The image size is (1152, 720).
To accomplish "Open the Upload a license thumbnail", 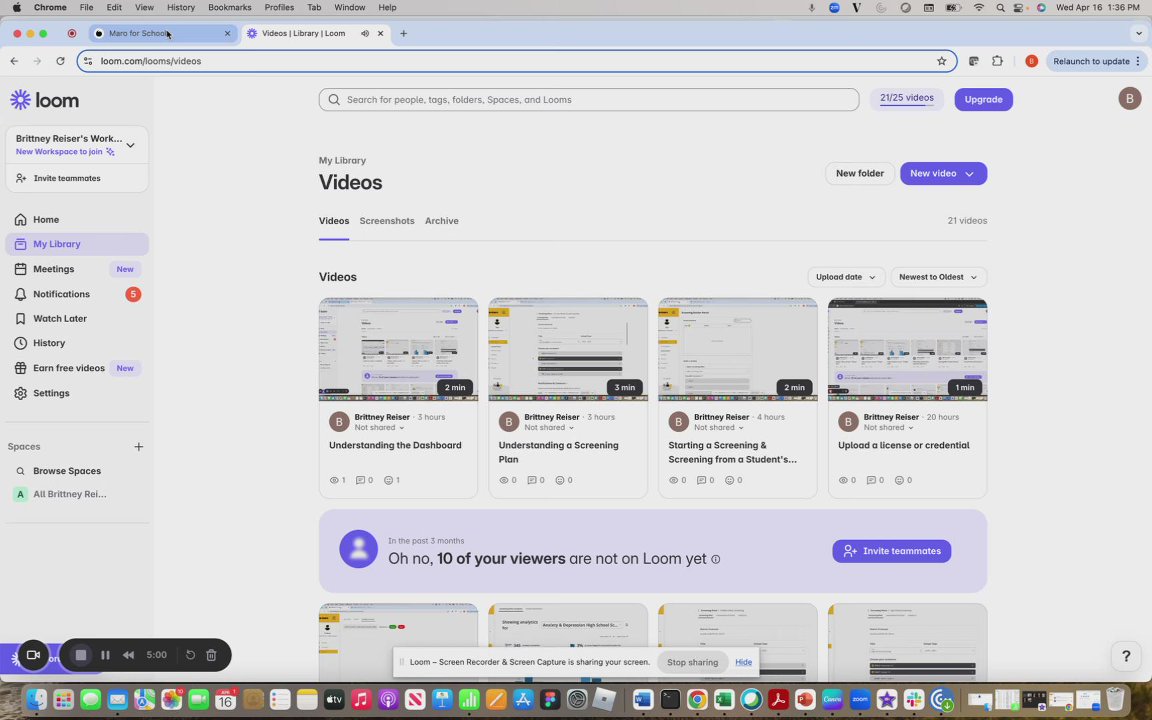I will (907, 350).
